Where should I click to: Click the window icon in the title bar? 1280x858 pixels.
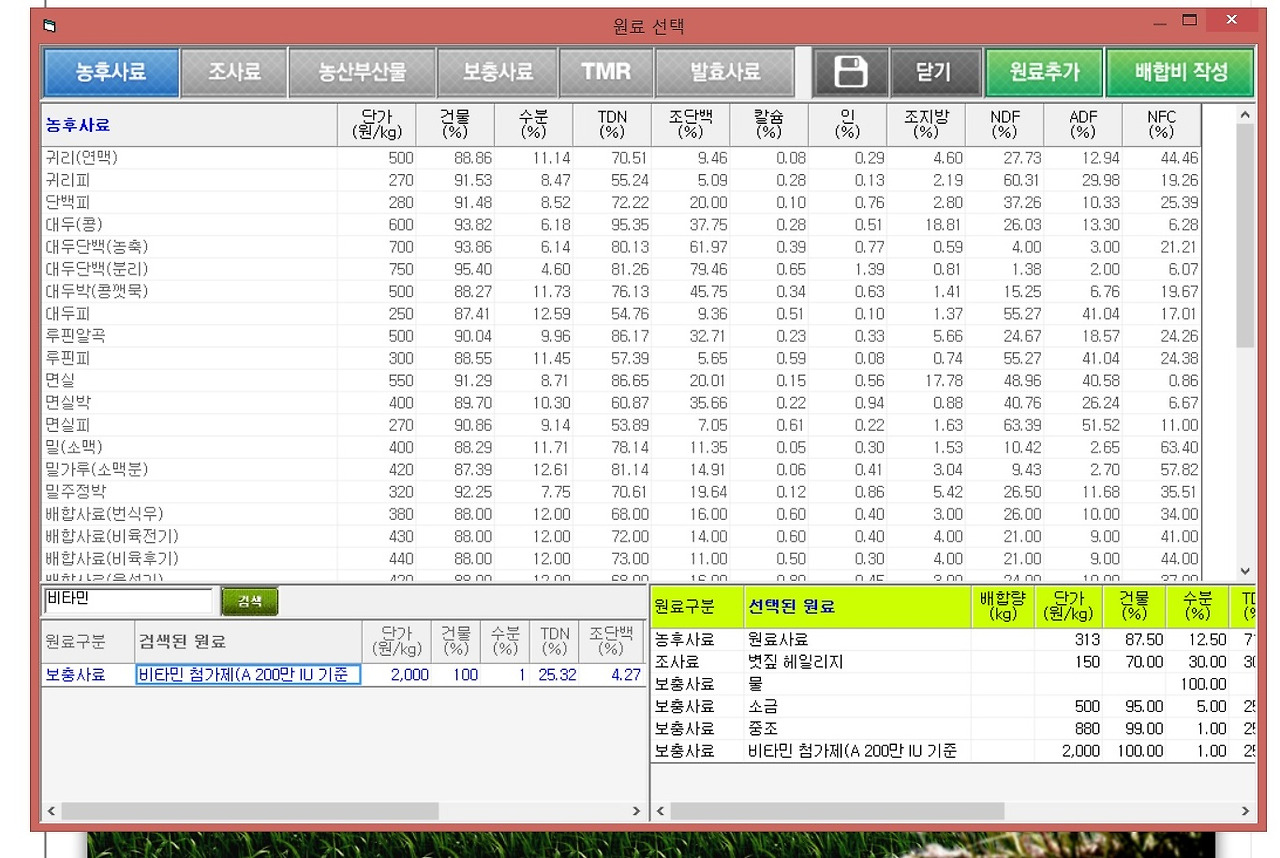click(50, 26)
